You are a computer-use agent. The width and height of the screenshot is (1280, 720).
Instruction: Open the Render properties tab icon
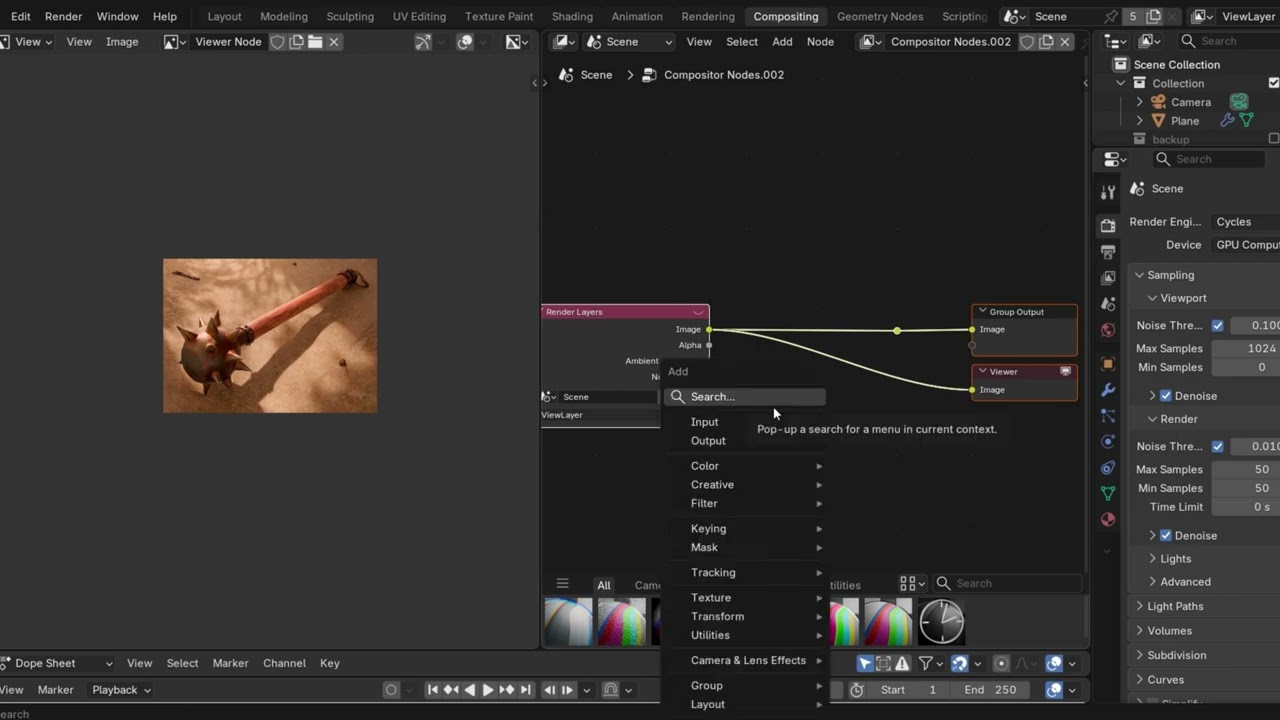[1108, 226]
